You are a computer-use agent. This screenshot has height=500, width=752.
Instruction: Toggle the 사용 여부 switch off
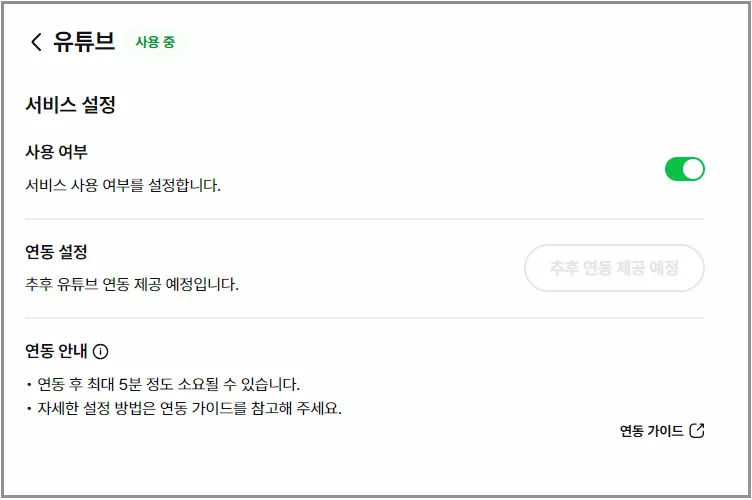[x=684, y=169]
